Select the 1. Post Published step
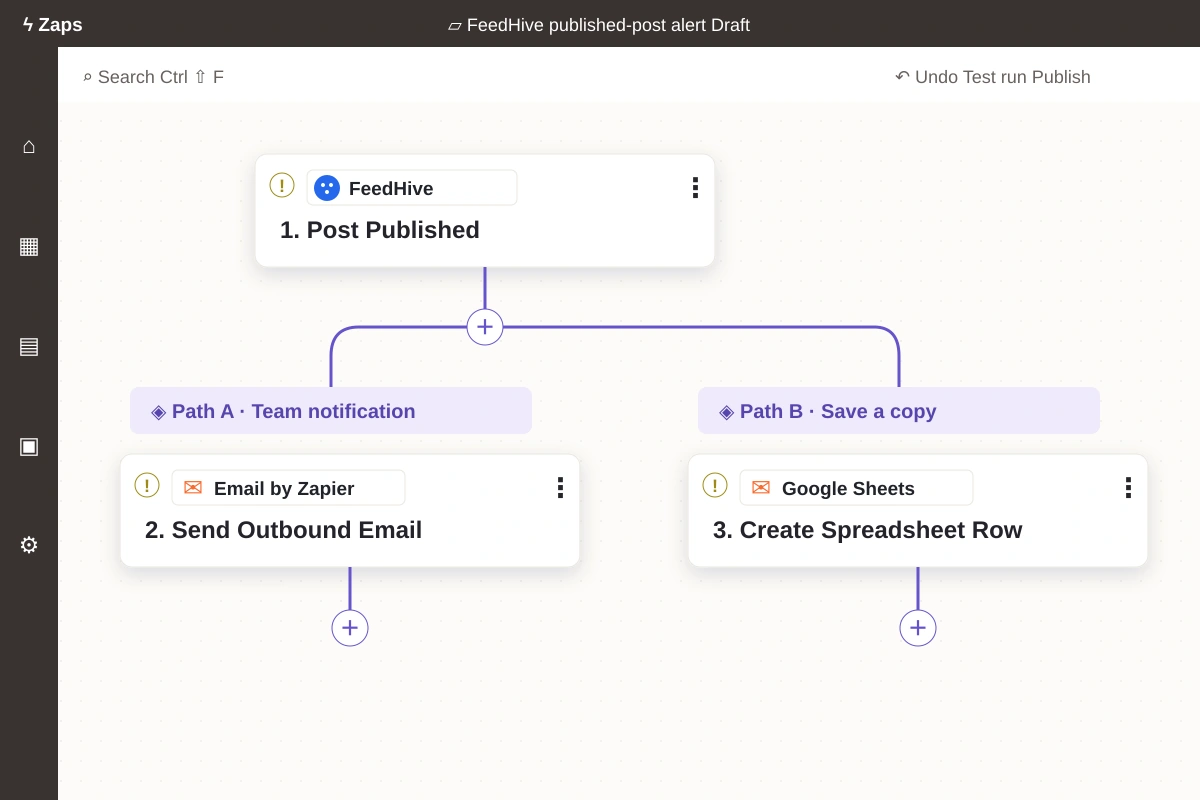Screen dimensions: 1200x800 (x=485, y=211)
